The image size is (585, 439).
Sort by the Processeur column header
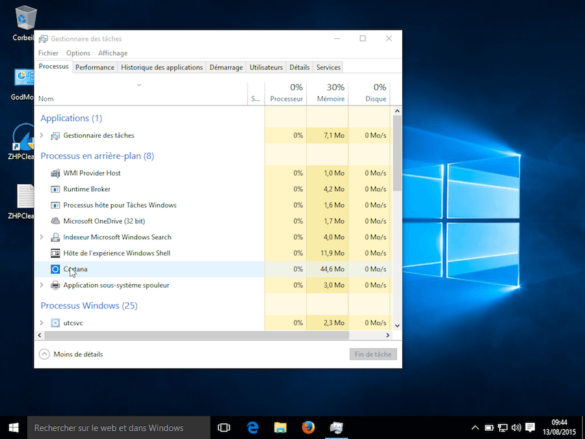[286, 93]
